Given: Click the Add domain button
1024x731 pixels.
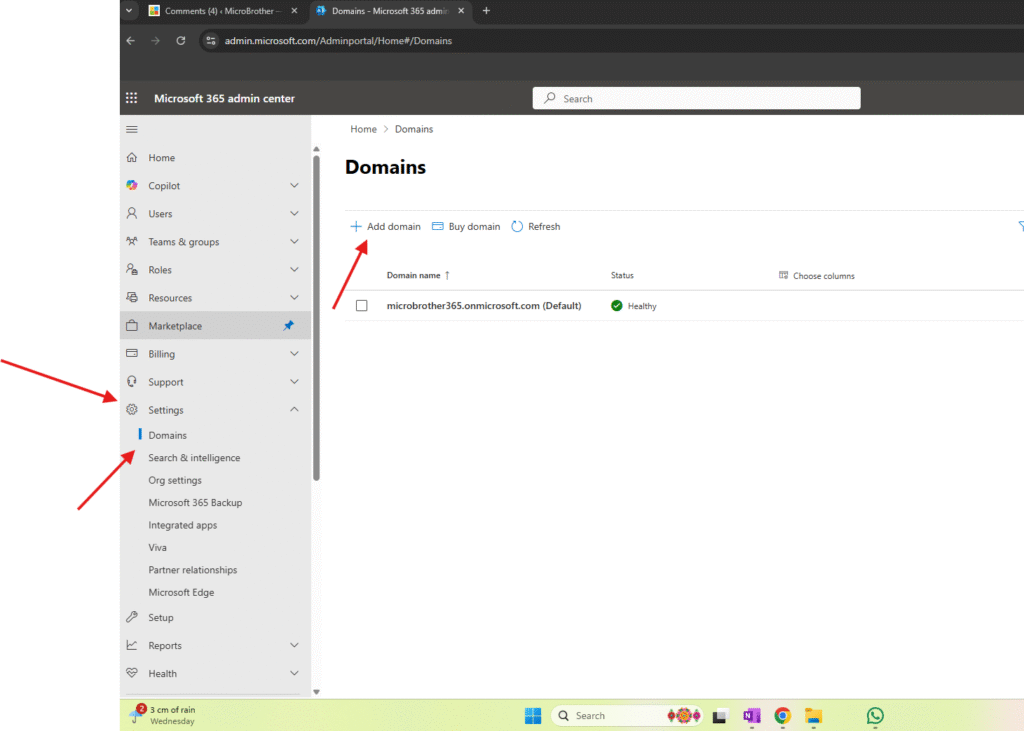Looking at the screenshot, I should click(385, 227).
